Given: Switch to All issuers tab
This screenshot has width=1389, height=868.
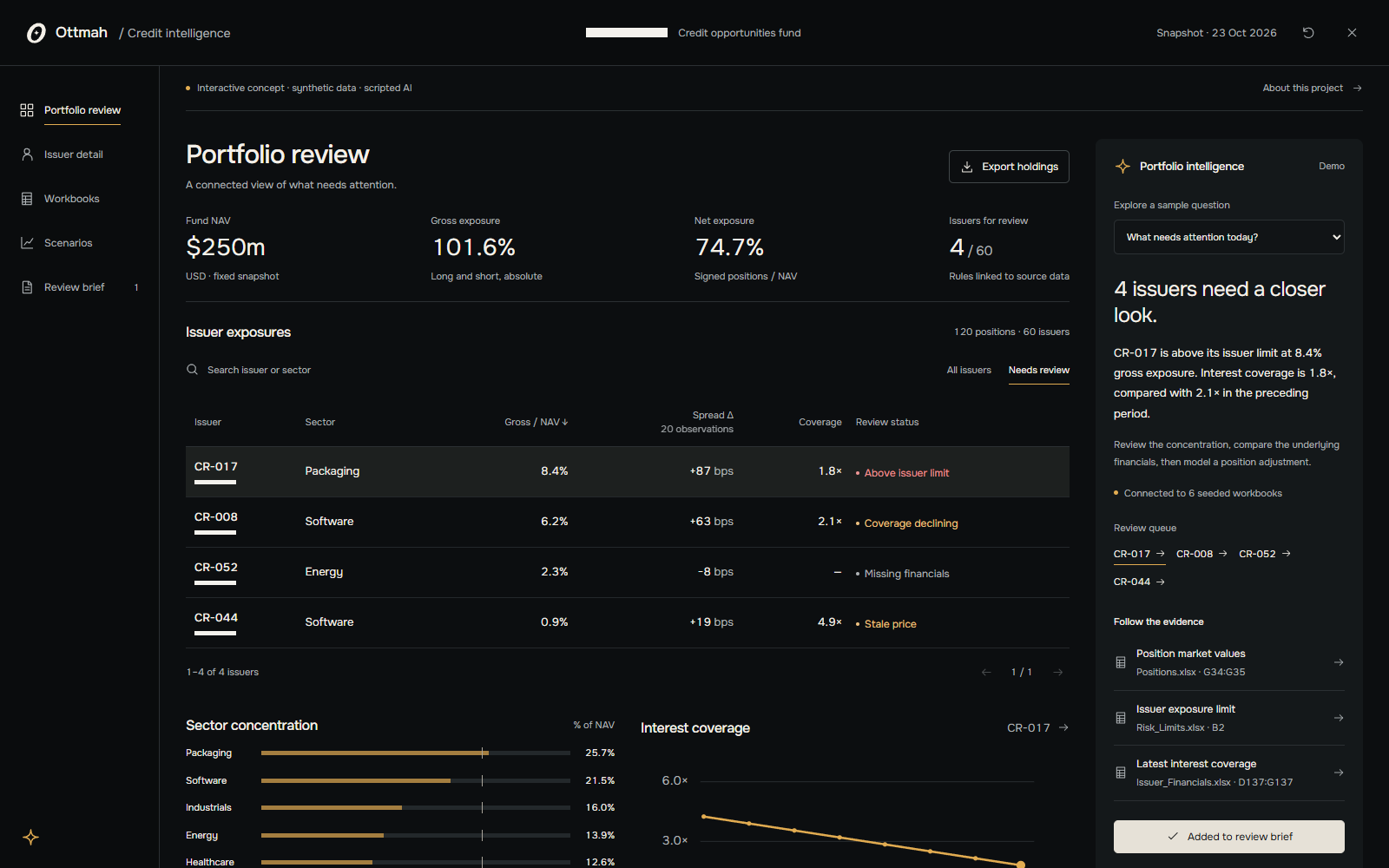Looking at the screenshot, I should pyautogui.click(x=969, y=370).
